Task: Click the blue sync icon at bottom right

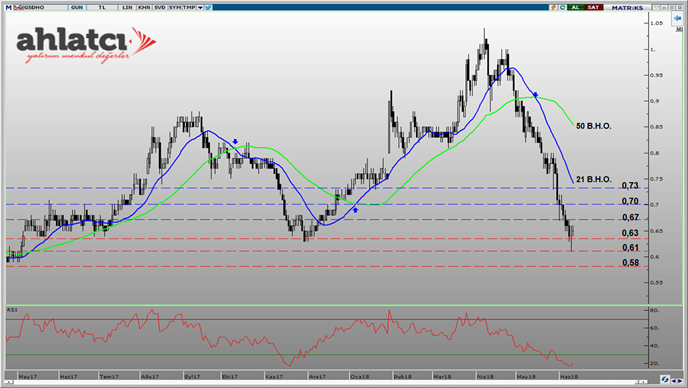Action: point(665,379)
